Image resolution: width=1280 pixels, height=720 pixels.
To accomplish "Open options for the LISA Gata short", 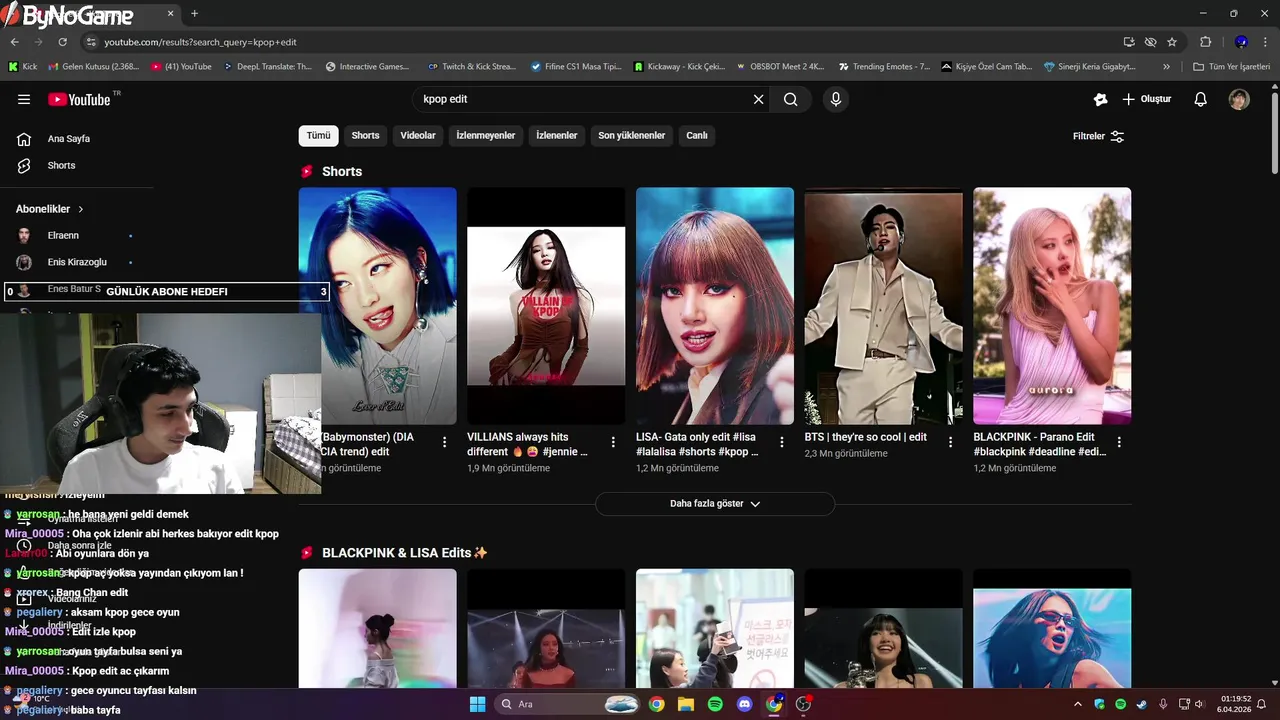I will 782,442.
